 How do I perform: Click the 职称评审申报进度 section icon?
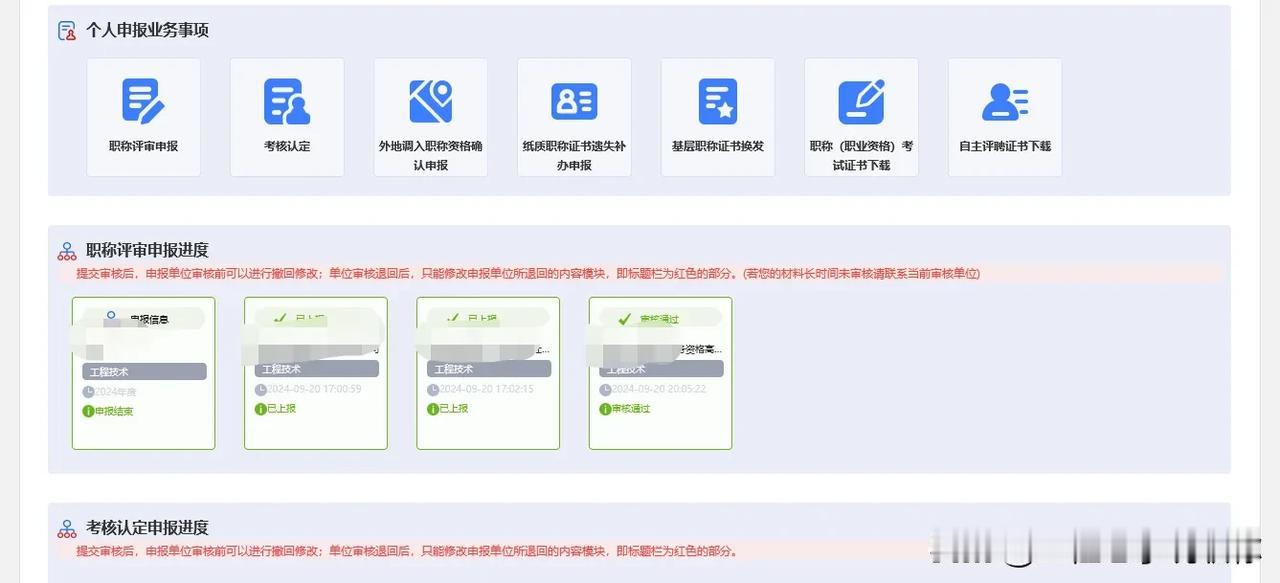point(67,251)
